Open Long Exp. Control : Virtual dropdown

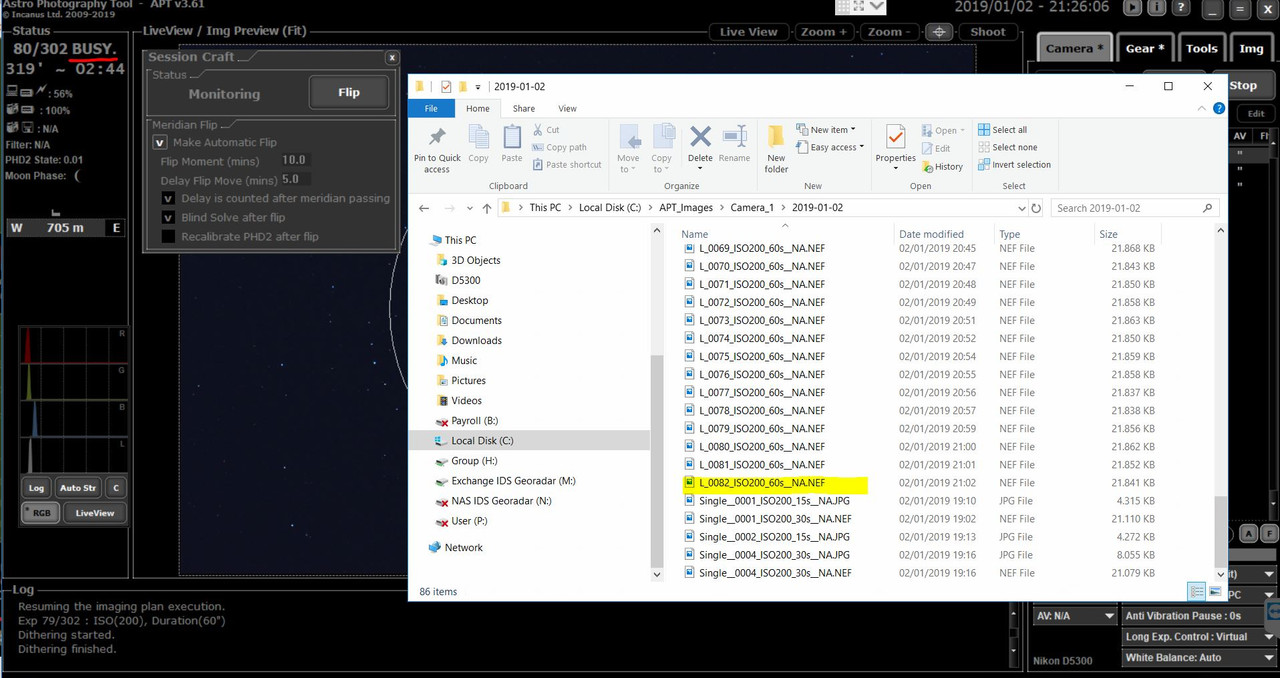pyautogui.click(x=1199, y=637)
